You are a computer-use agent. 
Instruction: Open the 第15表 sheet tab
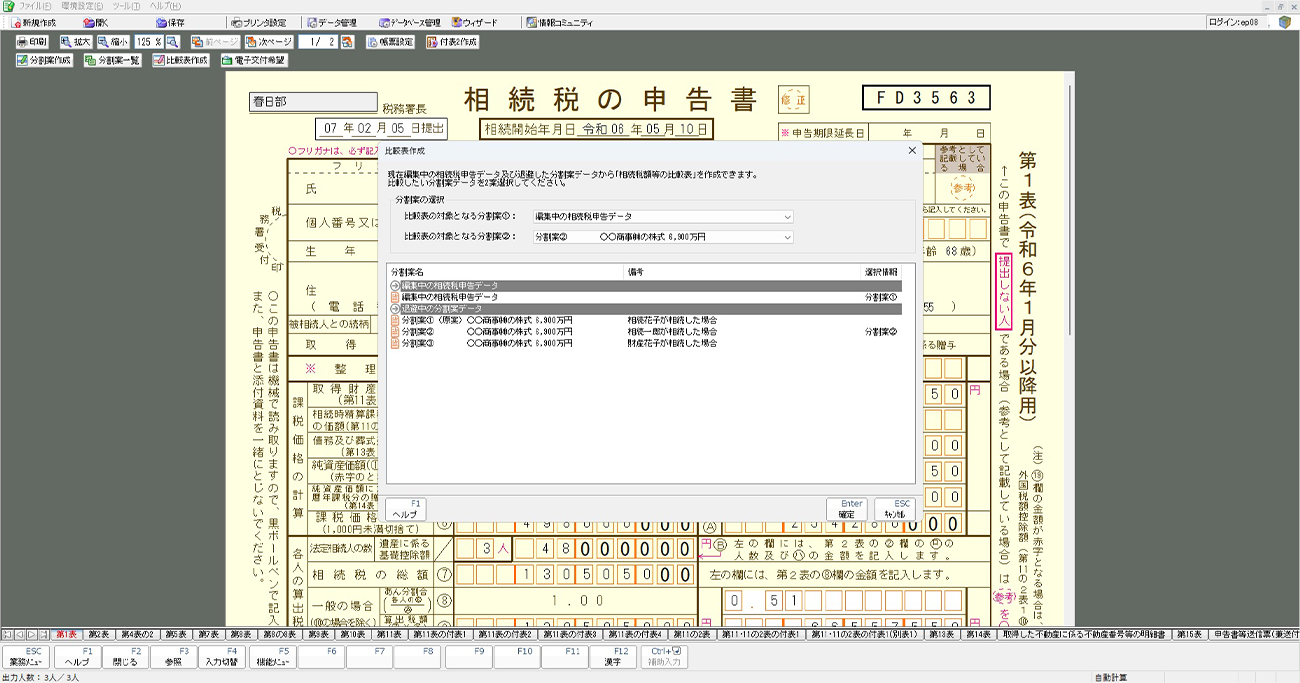[1188, 634]
